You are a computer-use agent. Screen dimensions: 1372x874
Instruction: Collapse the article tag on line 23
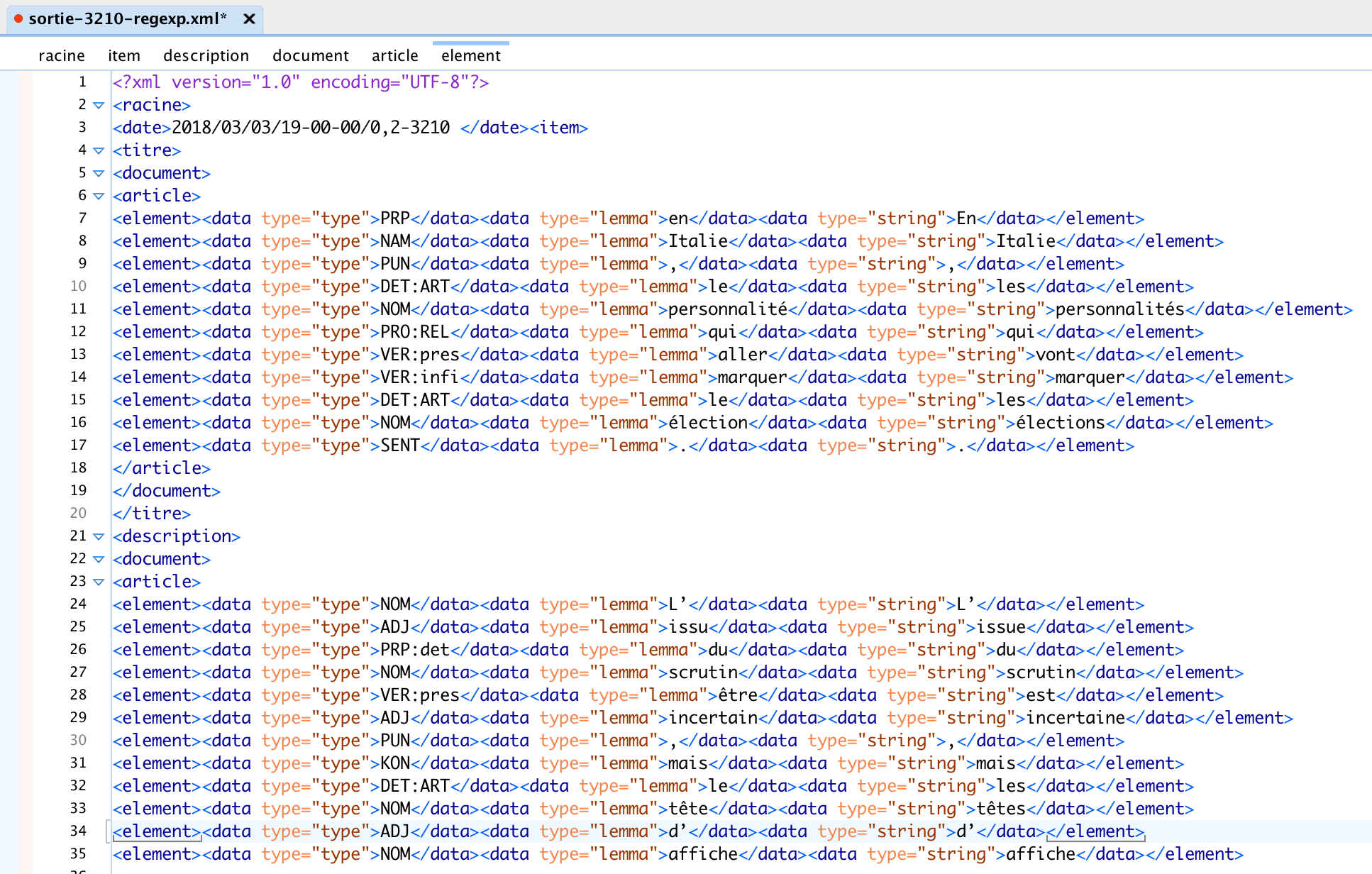pos(99,582)
